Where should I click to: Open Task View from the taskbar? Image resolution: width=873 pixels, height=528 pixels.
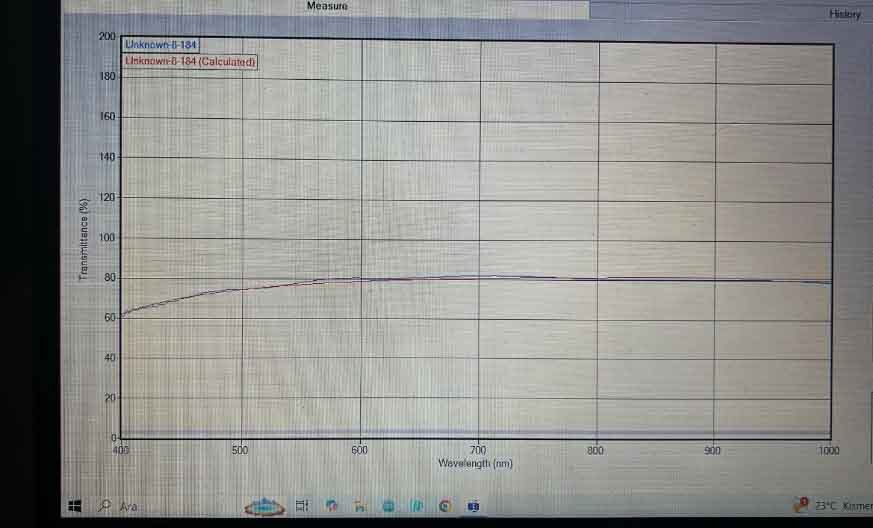coord(301,507)
